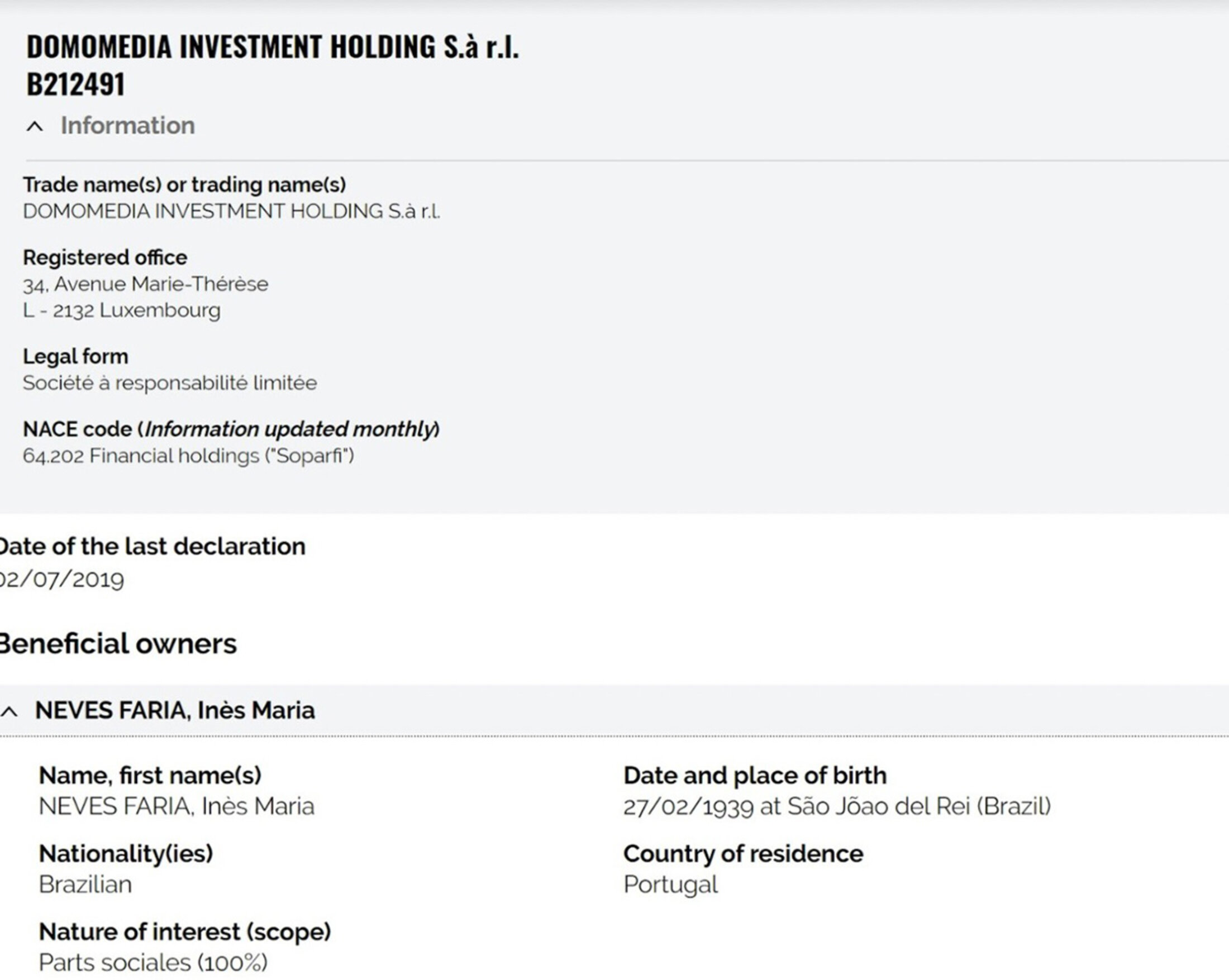The image size is (1229, 980).
Task: Click NEVES FARIA, Inès Maria accordion header
Action: coord(174,710)
